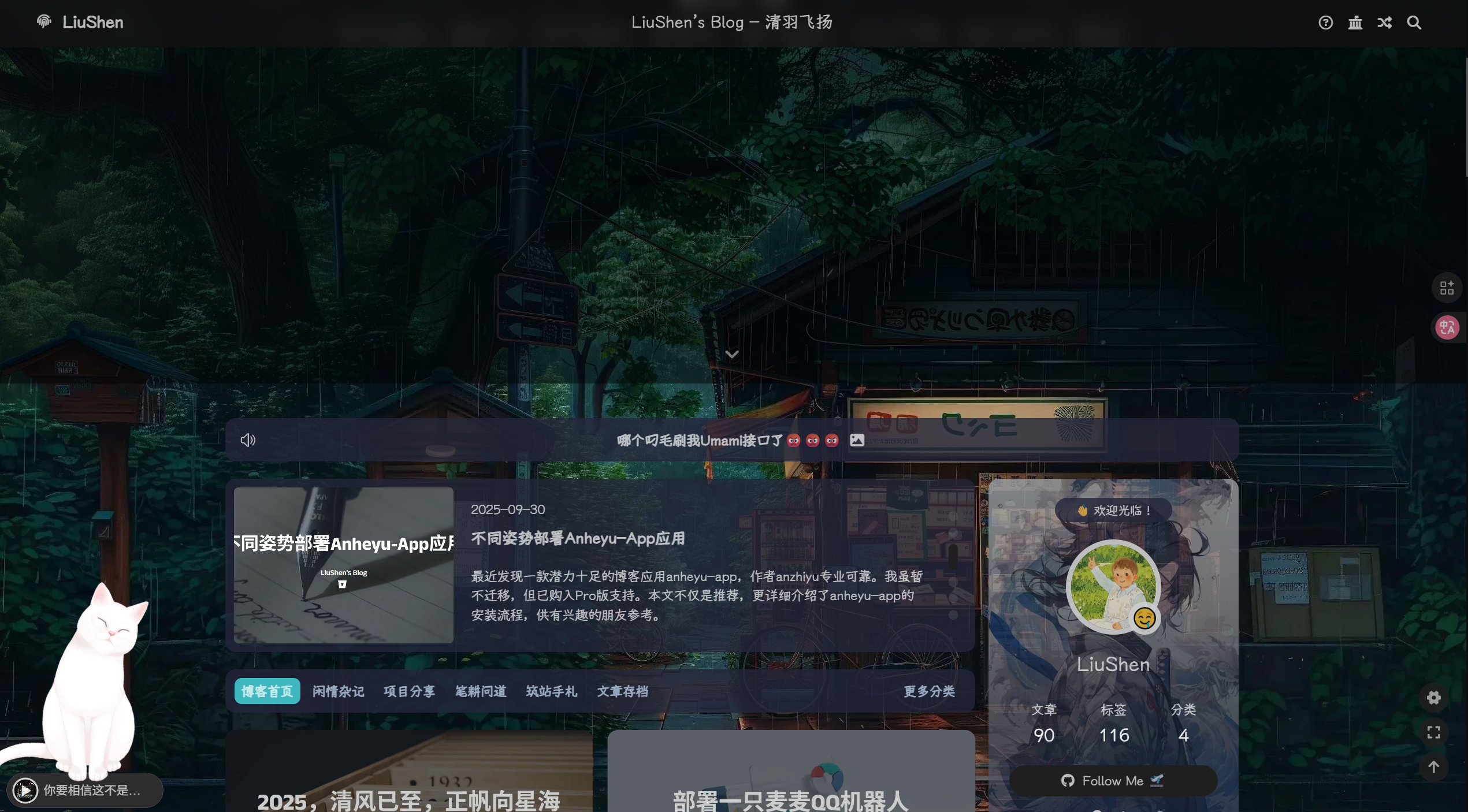Image resolution: width=1468 pixels, height=812 pixels.
Task: Click the image icon in the announcement bar
Action: click(x=857, y=439)
